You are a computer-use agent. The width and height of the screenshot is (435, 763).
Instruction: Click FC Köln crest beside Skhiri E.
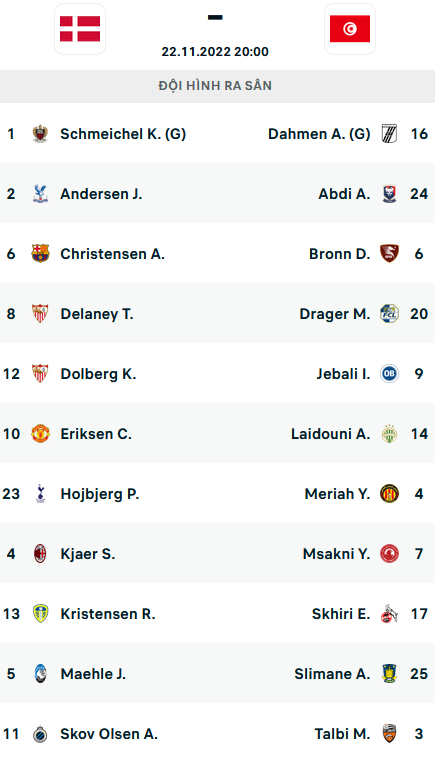389,614
